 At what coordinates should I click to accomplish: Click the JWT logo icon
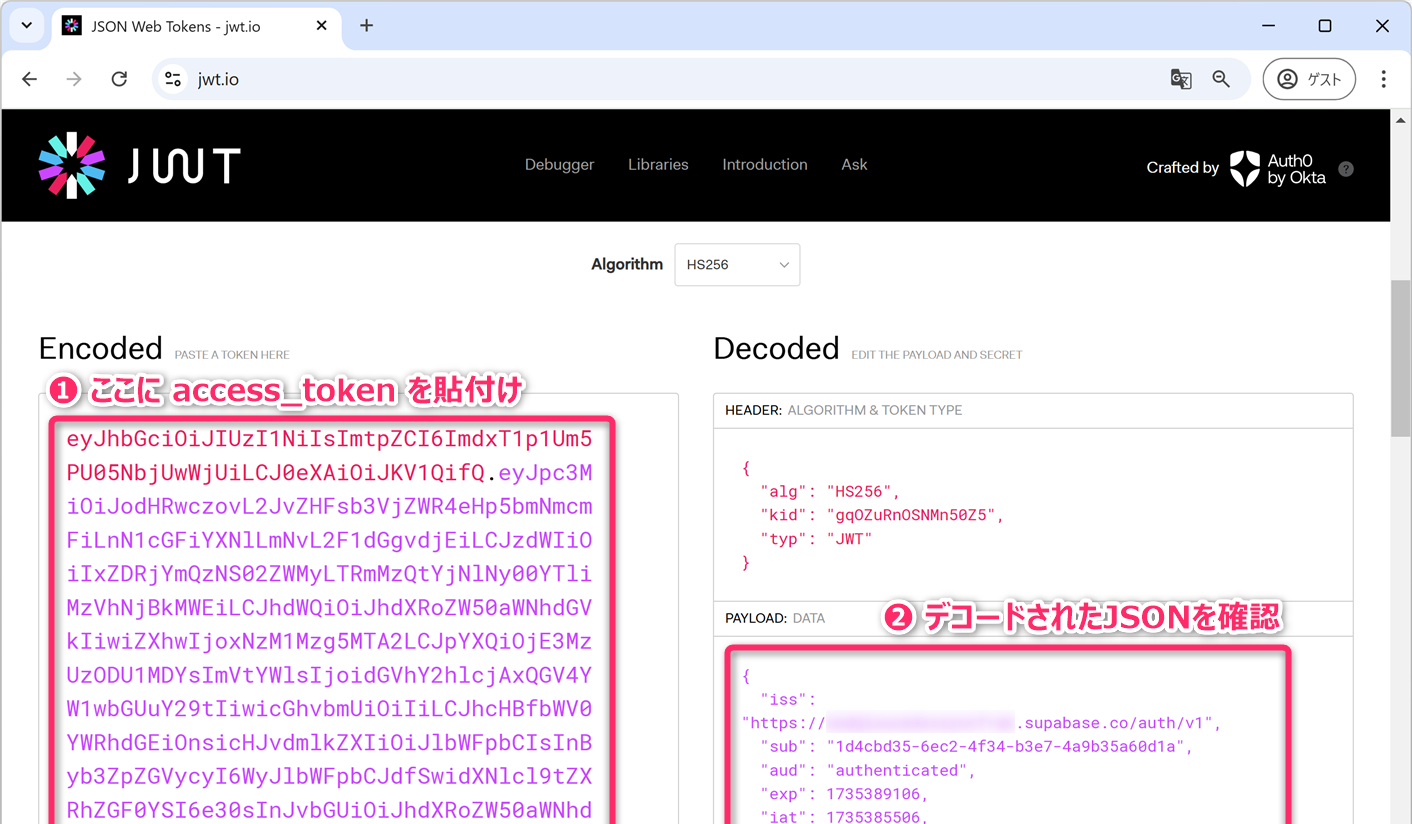[71, 166]
